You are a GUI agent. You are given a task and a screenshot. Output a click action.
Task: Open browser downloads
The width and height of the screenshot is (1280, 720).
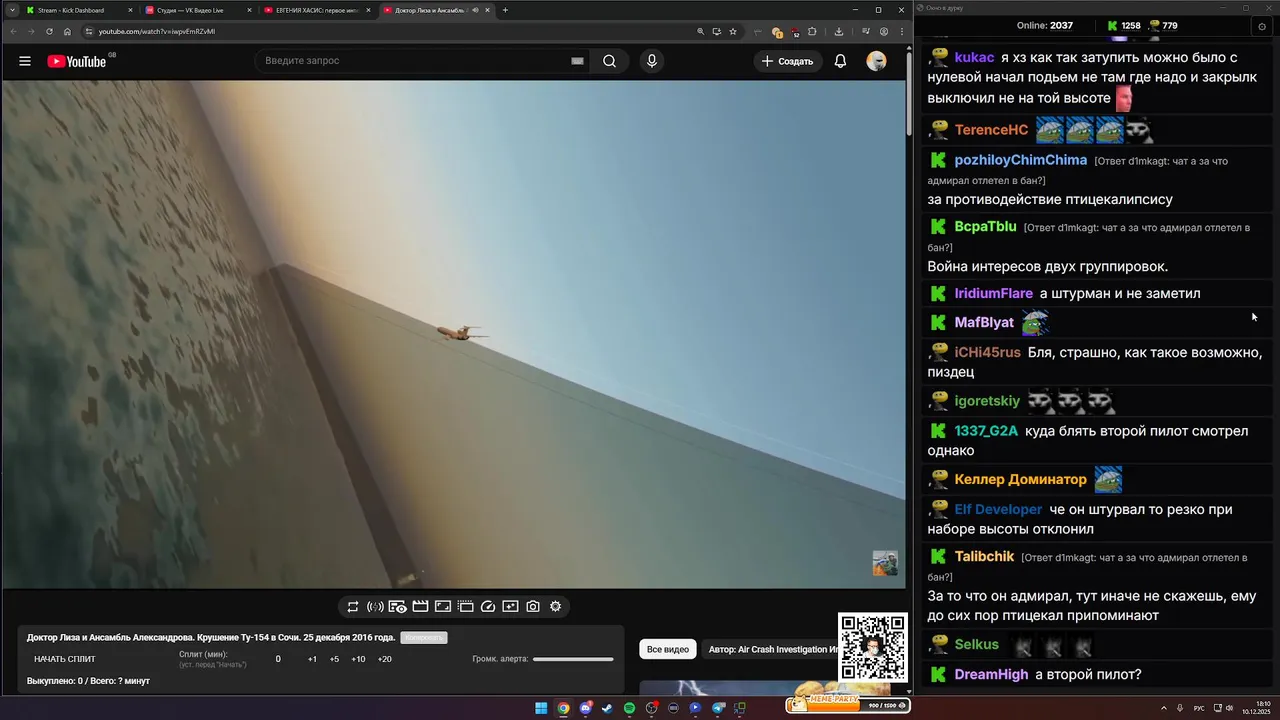coord(838,31)
